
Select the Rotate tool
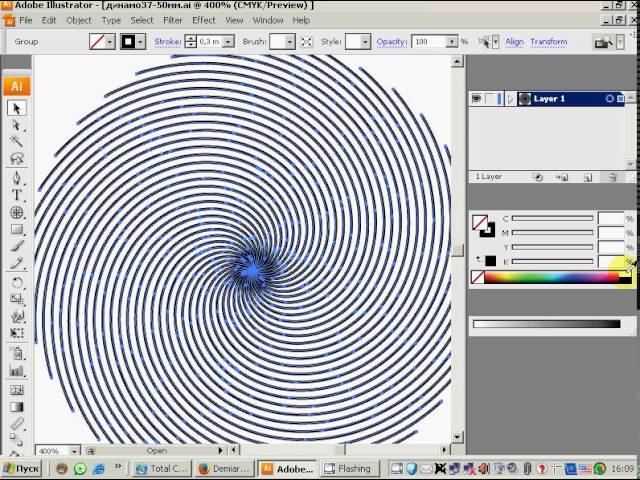pos(16,282)
